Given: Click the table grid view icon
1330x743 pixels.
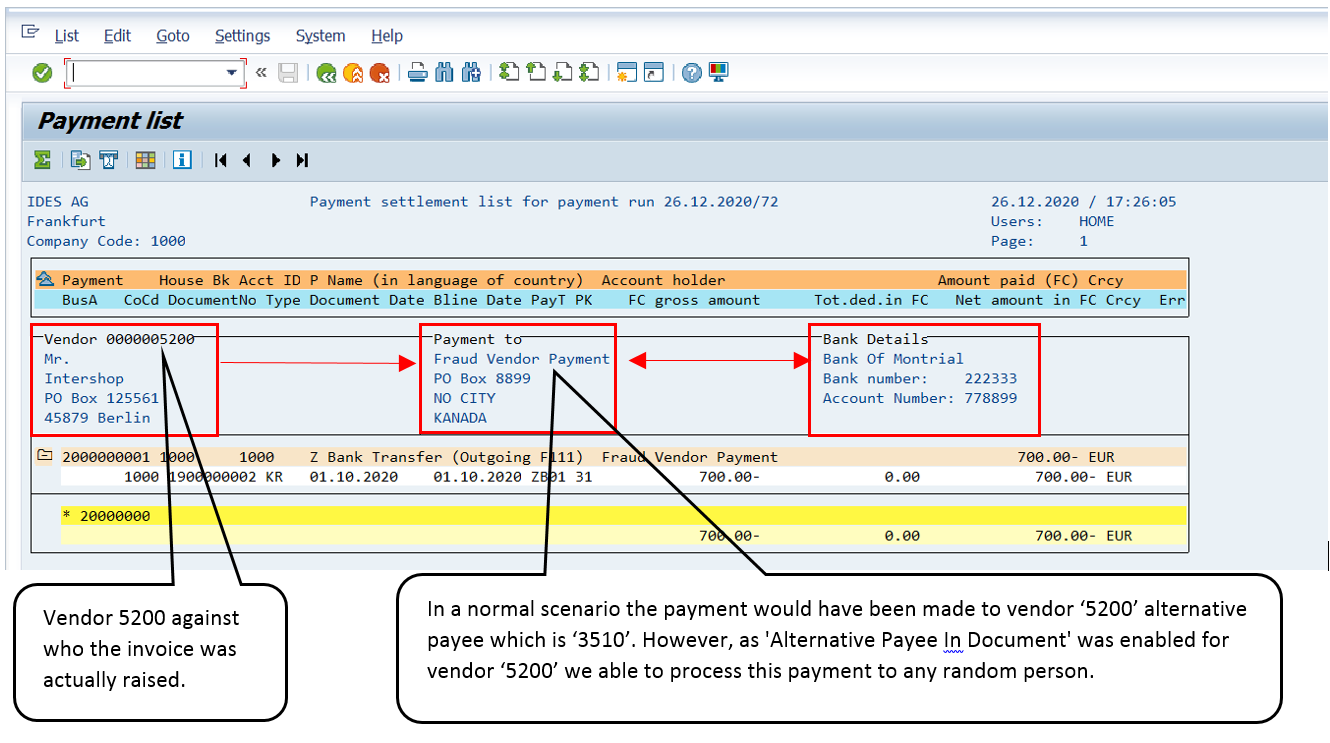Looking at the screenshot, I should [x=145, y=160].
